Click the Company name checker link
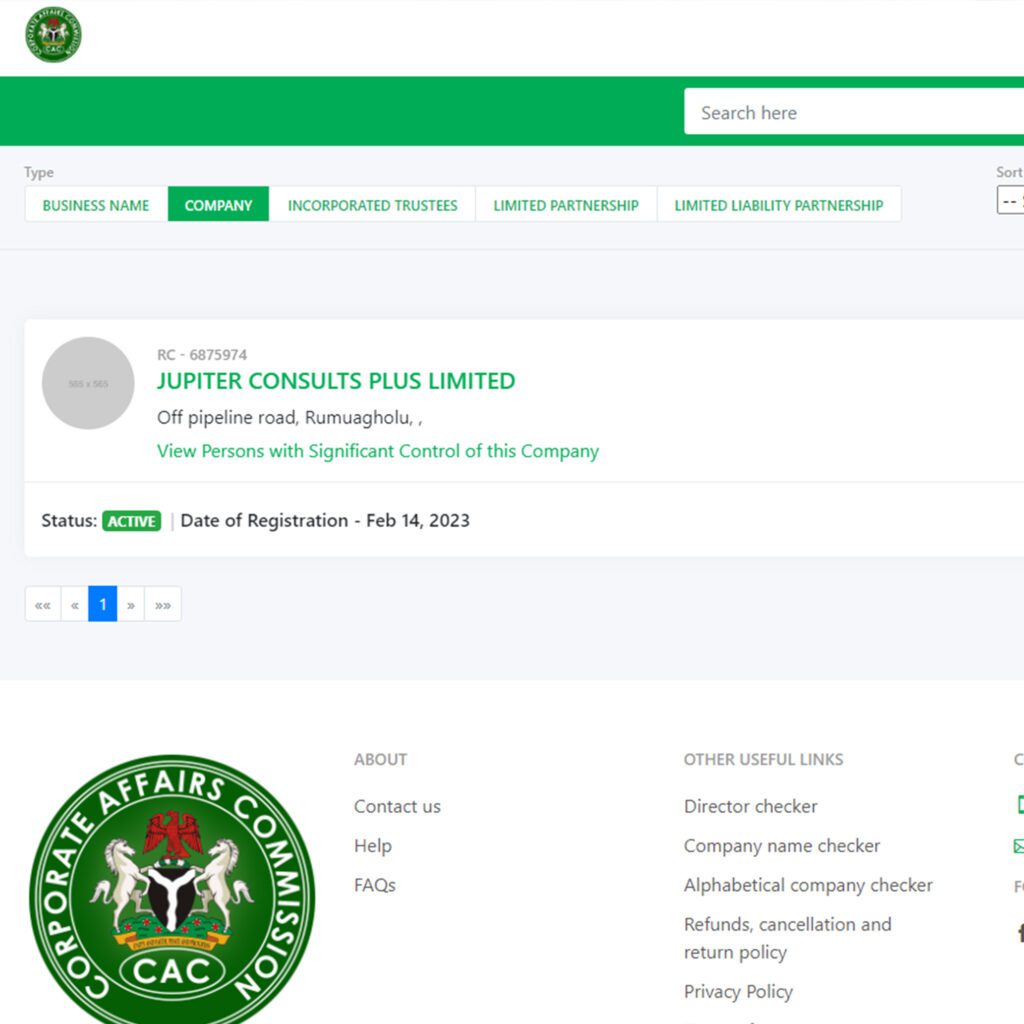Viewport: 1024px width, 1024px height. coord(781,846)
